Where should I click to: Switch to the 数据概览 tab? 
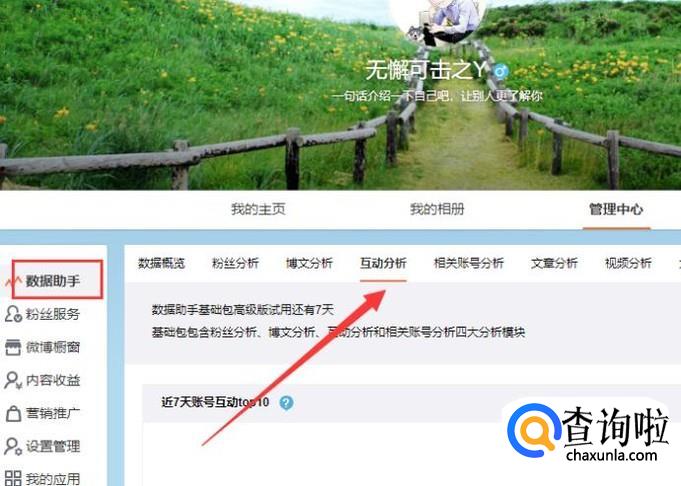pyautogui.click(x=162, y=263)
